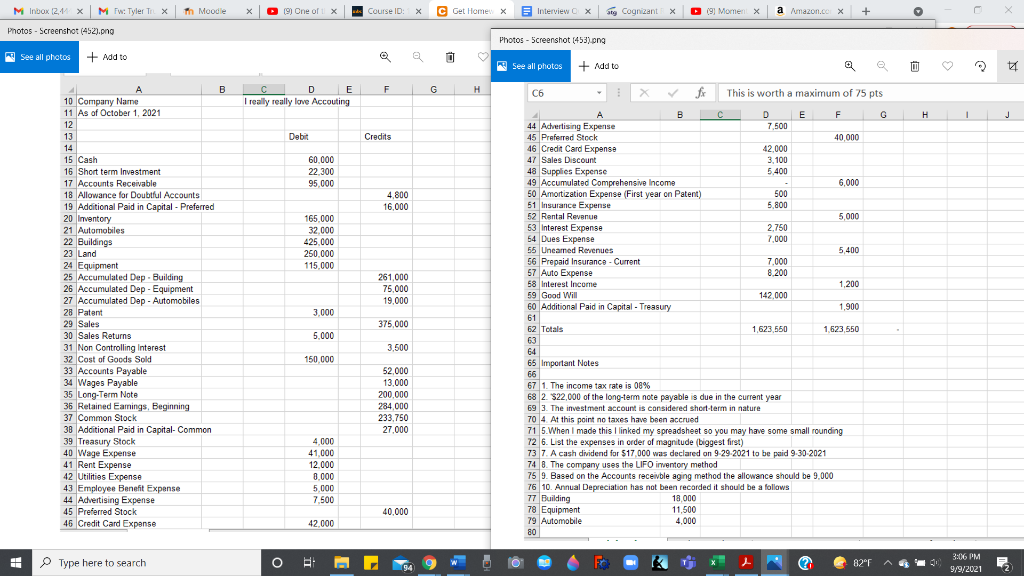Open Microsoft Word from taskbar
This screenshot has width=1024, height=576.
(458, 562)
